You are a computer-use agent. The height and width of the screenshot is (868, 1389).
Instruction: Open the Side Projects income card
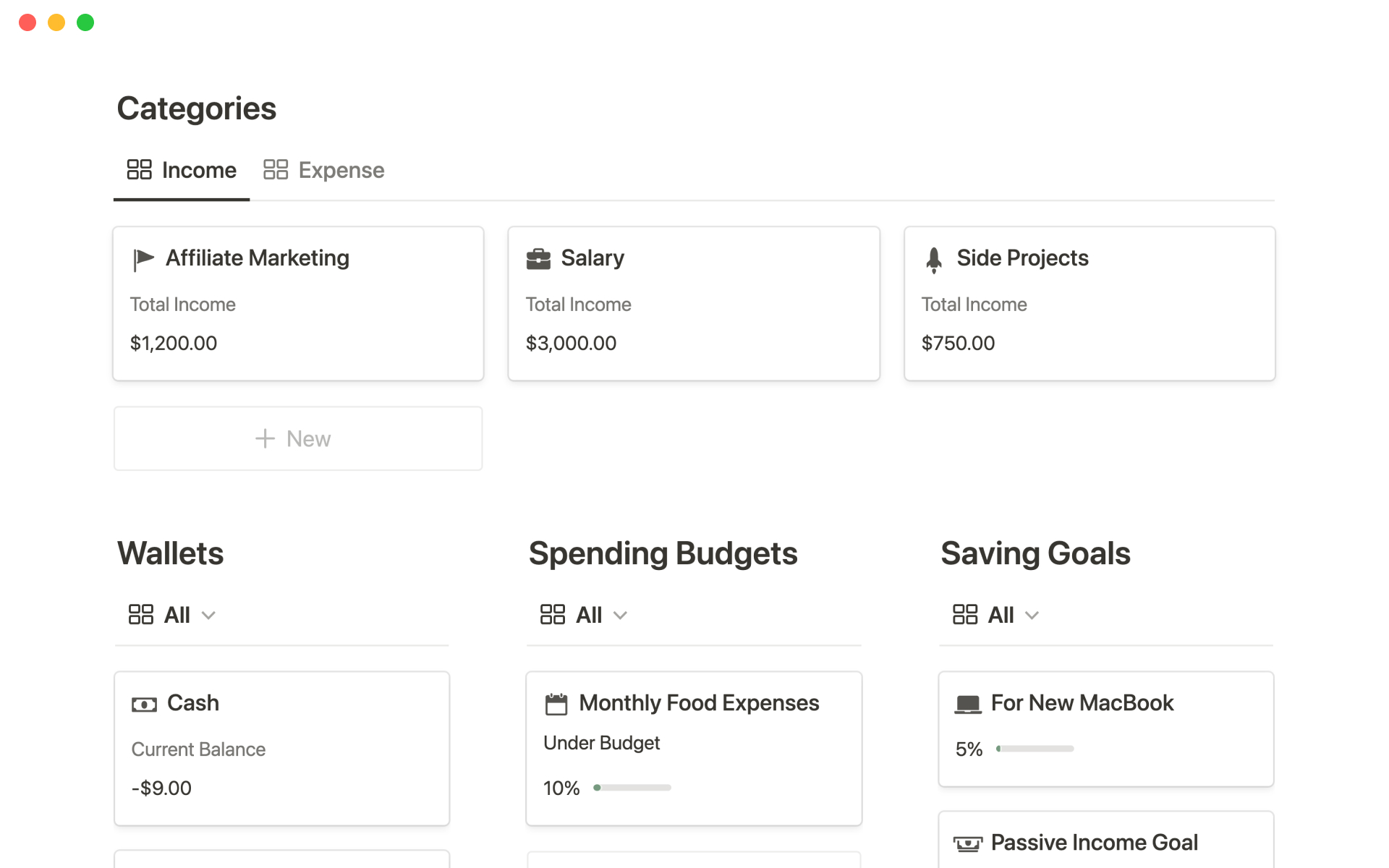(x=1022, y=258)
